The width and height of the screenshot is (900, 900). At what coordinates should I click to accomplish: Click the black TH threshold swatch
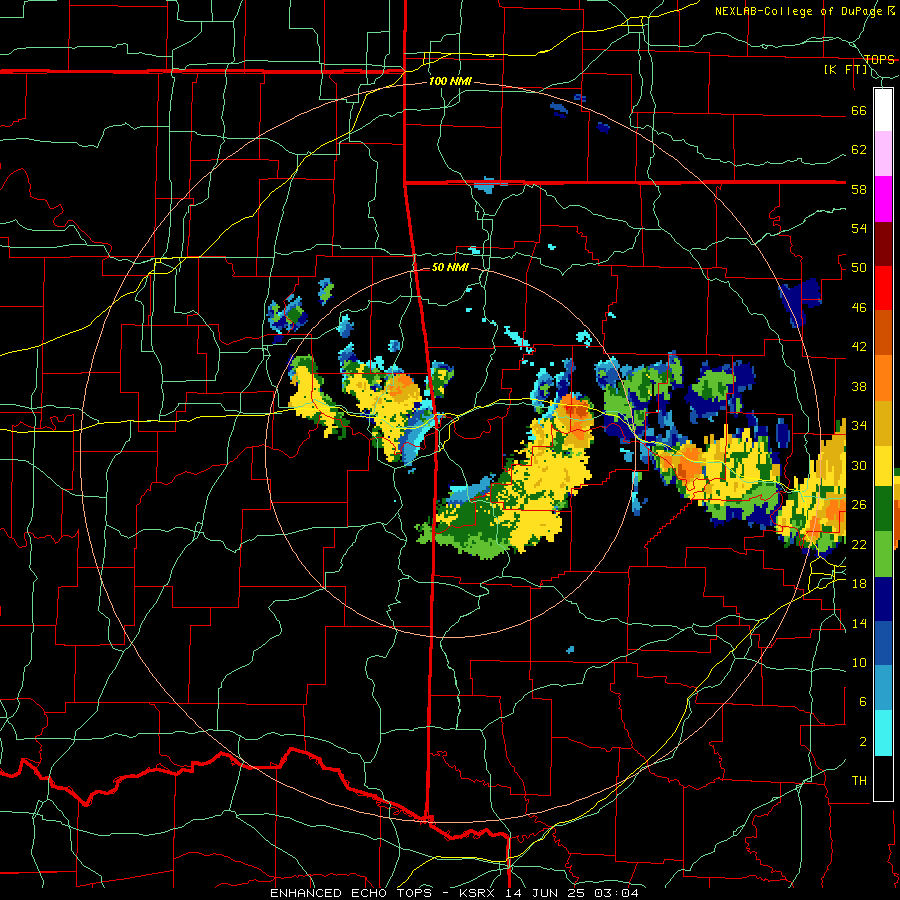tap(883, 778)
